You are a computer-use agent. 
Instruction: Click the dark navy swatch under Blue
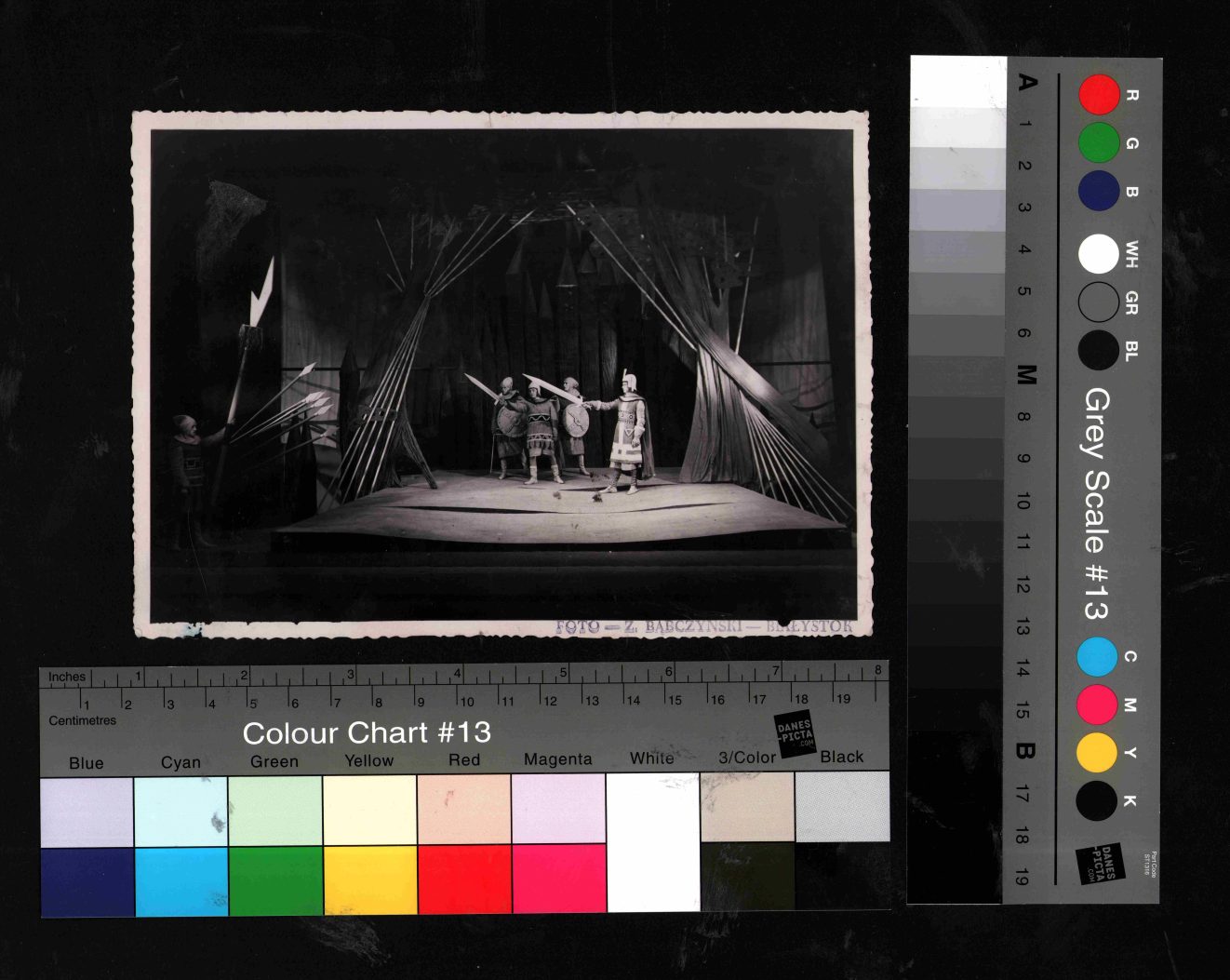coord(87,880)
